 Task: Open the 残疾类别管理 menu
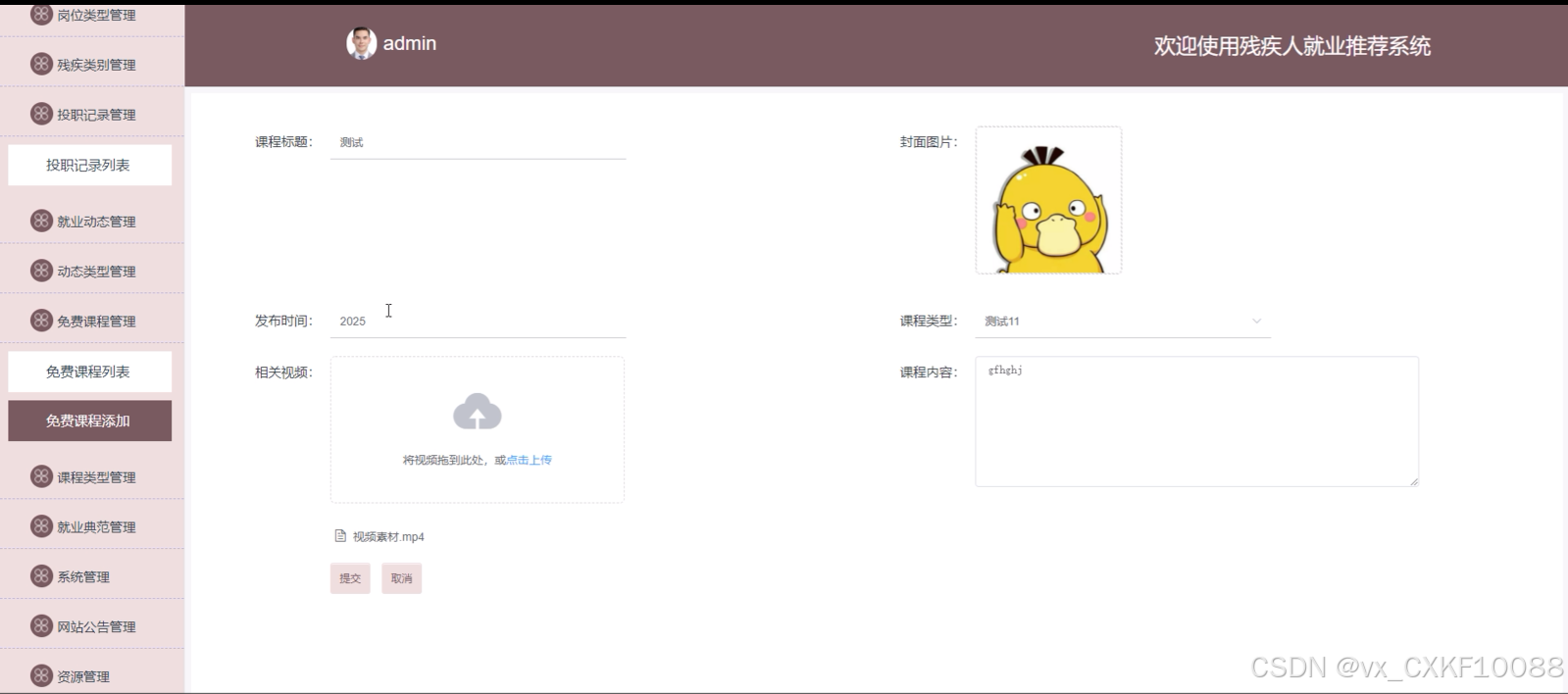point(92,63)
